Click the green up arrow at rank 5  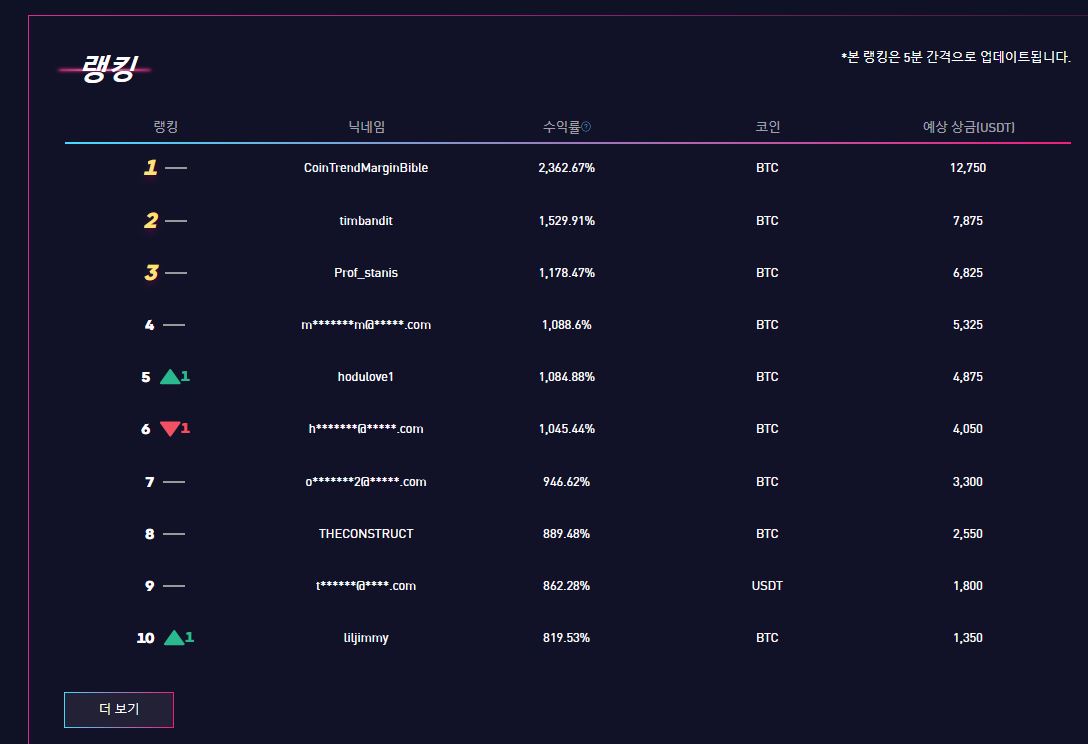170,377
